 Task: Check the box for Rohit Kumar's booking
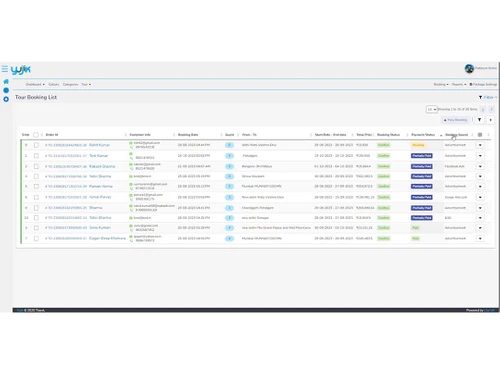36,145
